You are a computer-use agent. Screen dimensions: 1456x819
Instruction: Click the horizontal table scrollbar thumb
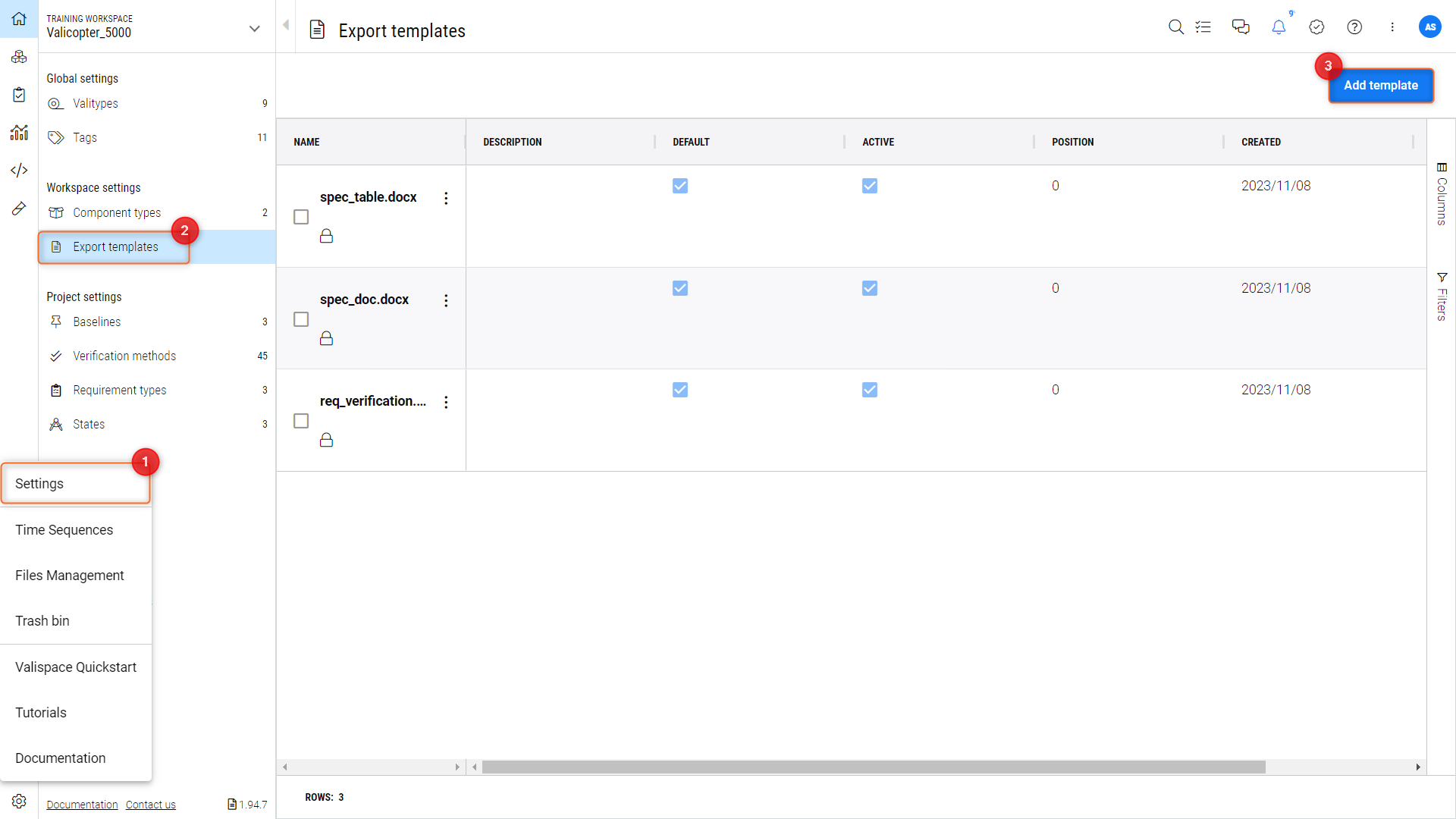(x=874, y=767)
